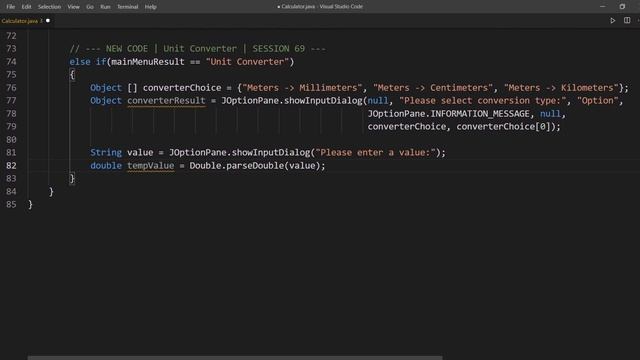The height and width of the screenshot is (360, 640).
Task: Open the Help menu
Action: (151, 7)
